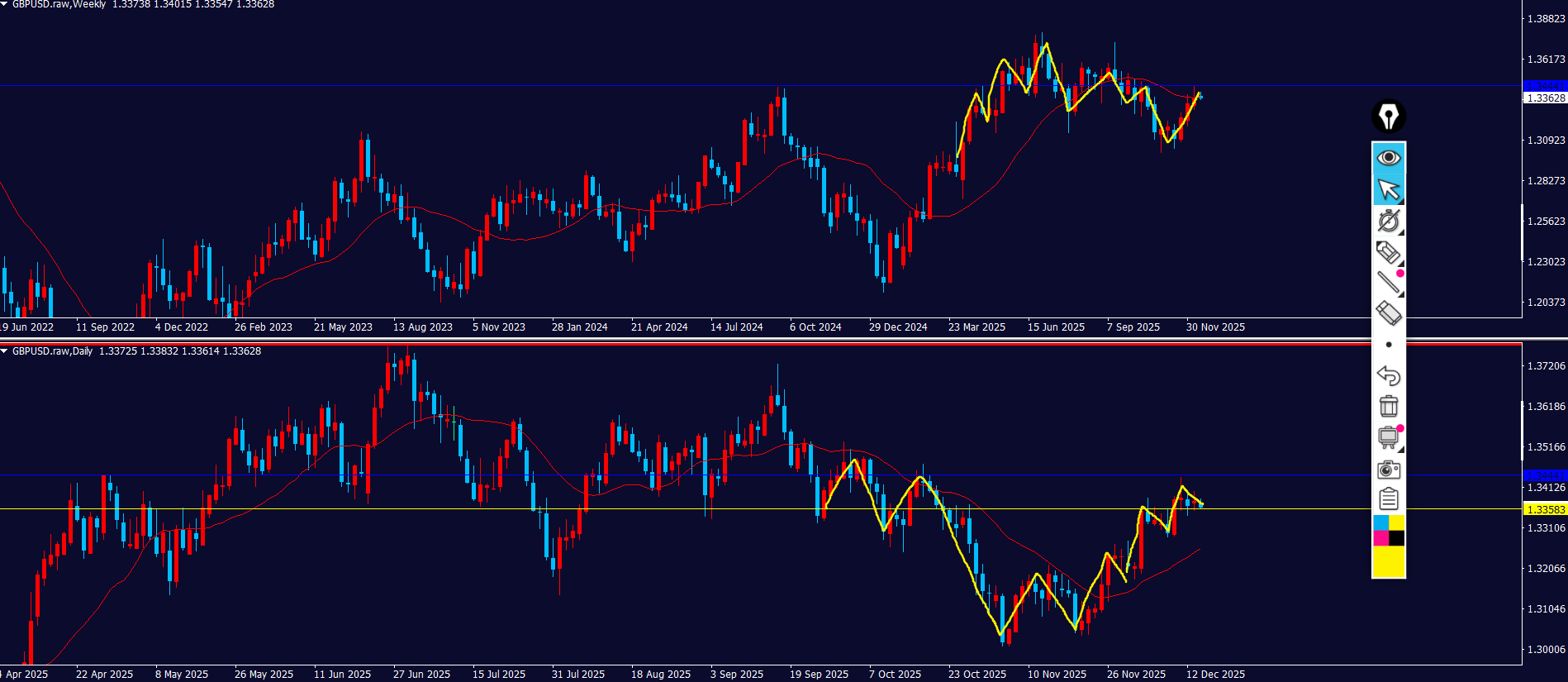The width and height of the screenshot is (1568, 682).
Task: Pick the eraser tool
Action: coord(1388,313)
